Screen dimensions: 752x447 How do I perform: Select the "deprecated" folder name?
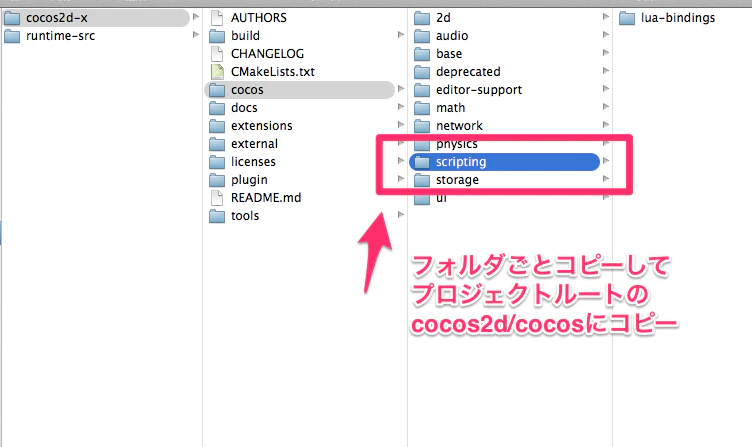pyautogui.click(x=468, y=72)
